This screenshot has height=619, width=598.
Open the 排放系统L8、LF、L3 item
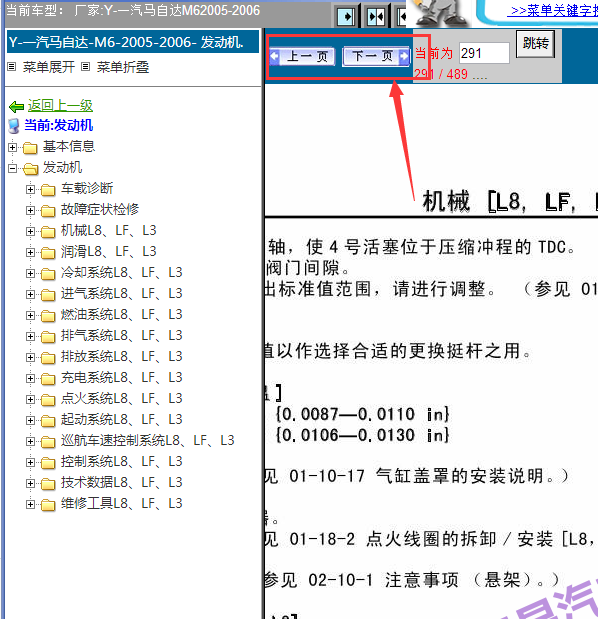[122, 356]
